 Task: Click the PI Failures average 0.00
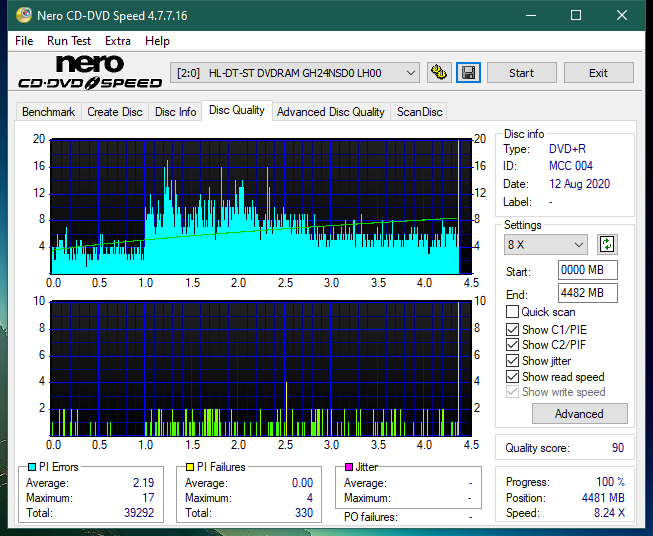tap(302, 483)
